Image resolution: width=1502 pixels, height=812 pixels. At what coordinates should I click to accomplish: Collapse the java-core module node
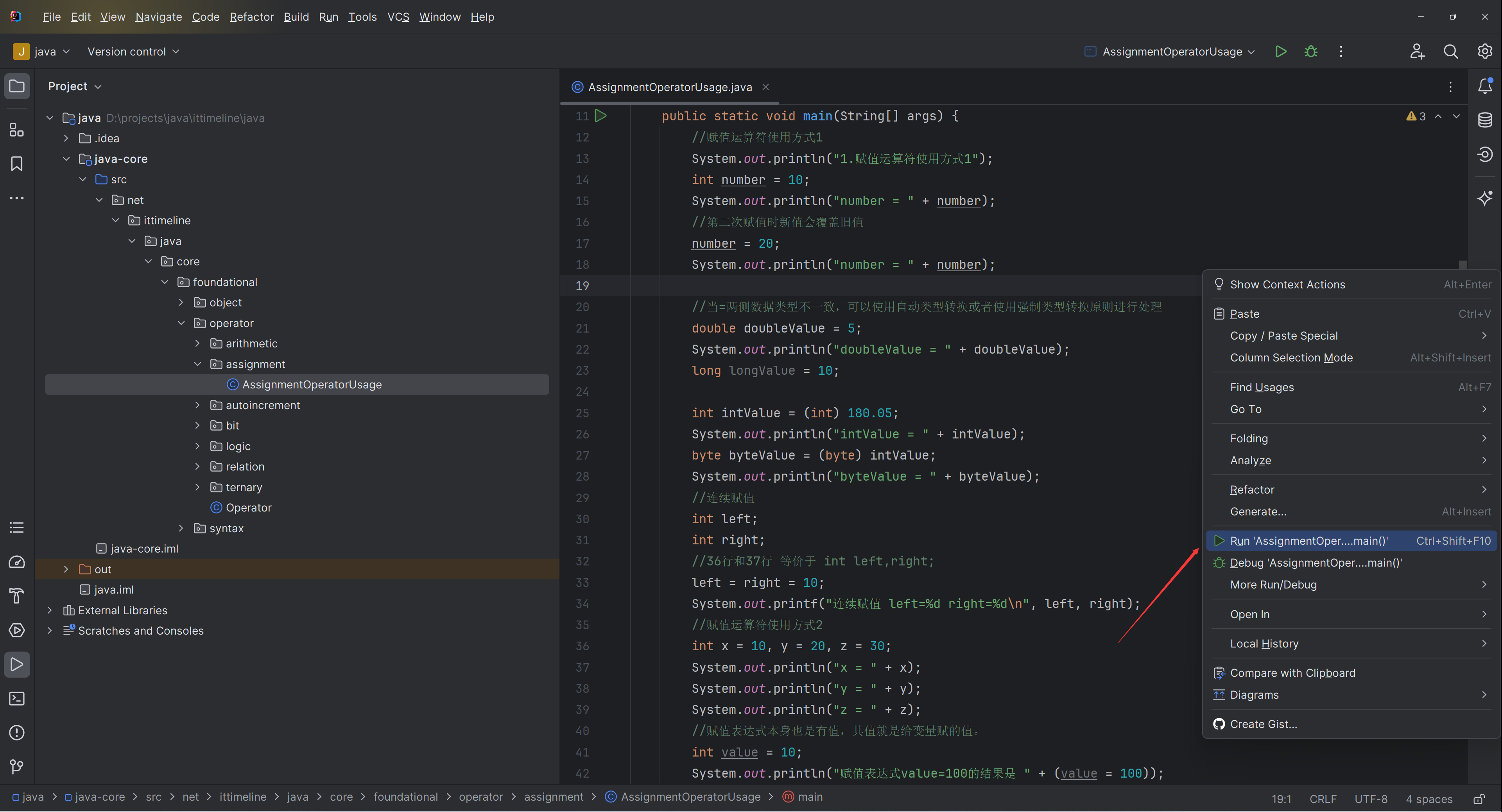tap(66, 159)
